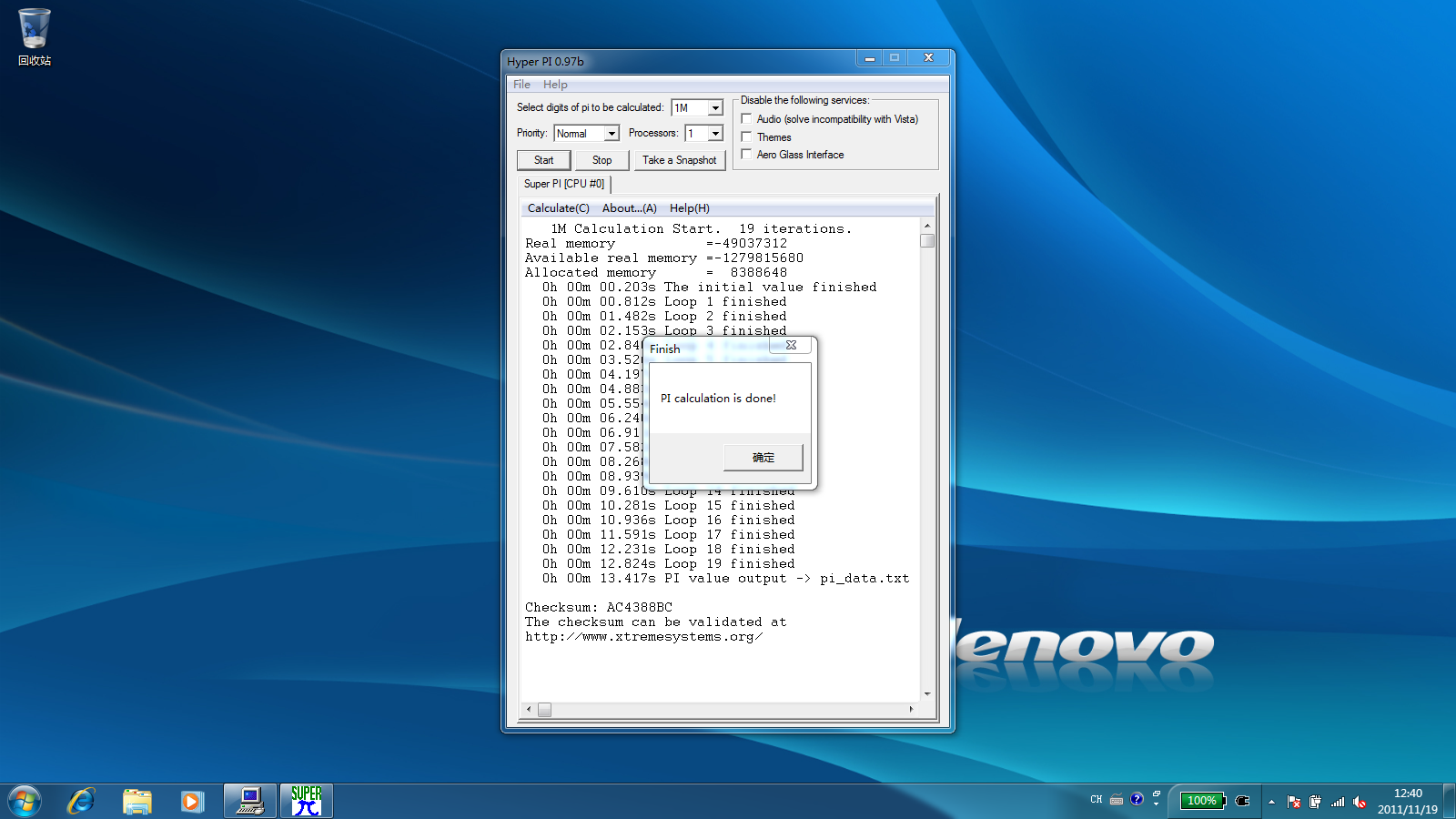The image size is (1456, 819).
Task: Open the About...(A) menu
Action: (x=630, y=208)
